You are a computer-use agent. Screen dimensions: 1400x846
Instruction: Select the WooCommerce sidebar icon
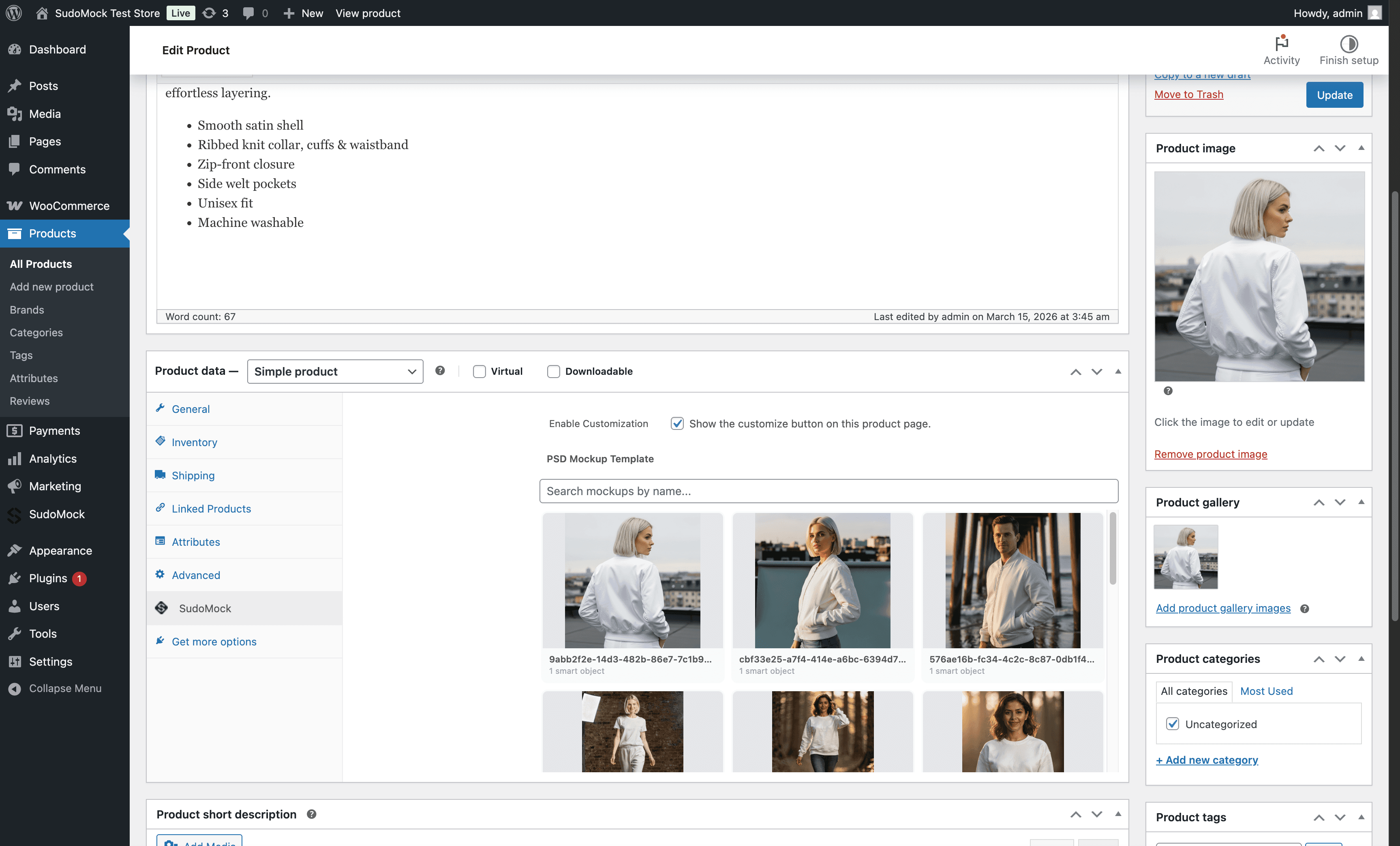[x=15, y=205]
